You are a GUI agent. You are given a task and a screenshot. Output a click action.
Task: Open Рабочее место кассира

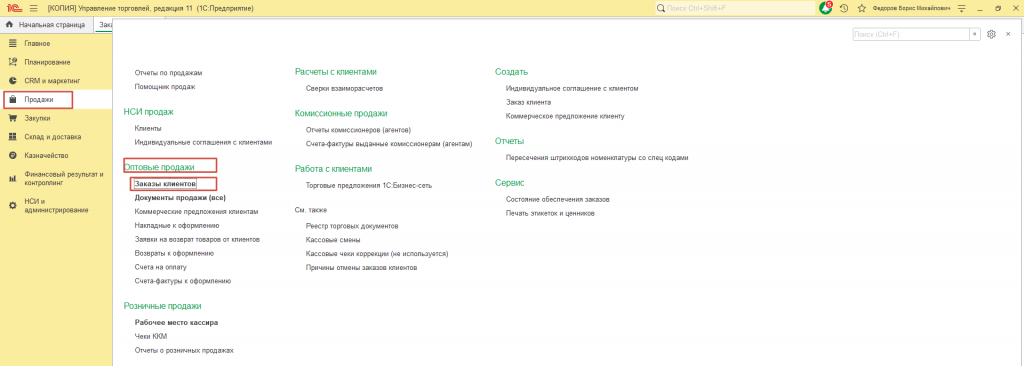pyautogui.click(x=176, y=322)
